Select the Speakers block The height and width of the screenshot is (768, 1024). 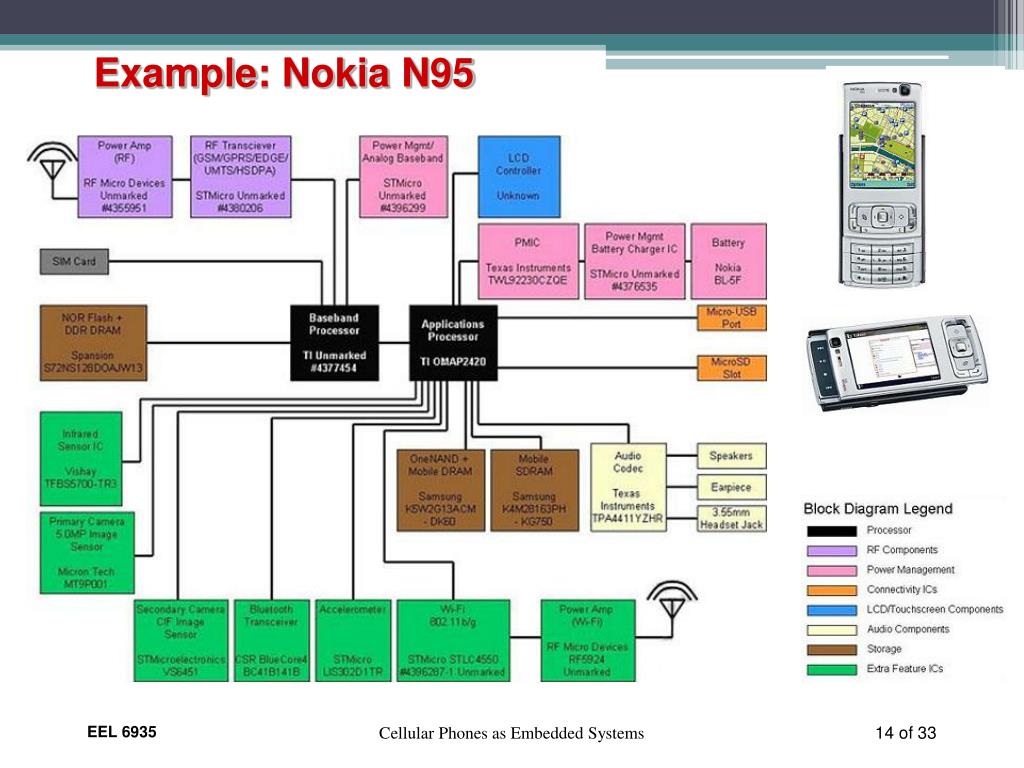[x=731, y=456]
